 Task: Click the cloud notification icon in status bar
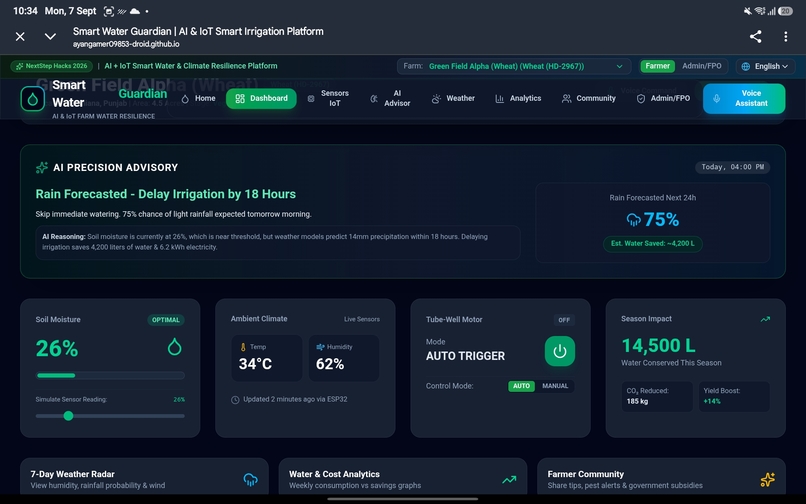(x=135, y=11)
